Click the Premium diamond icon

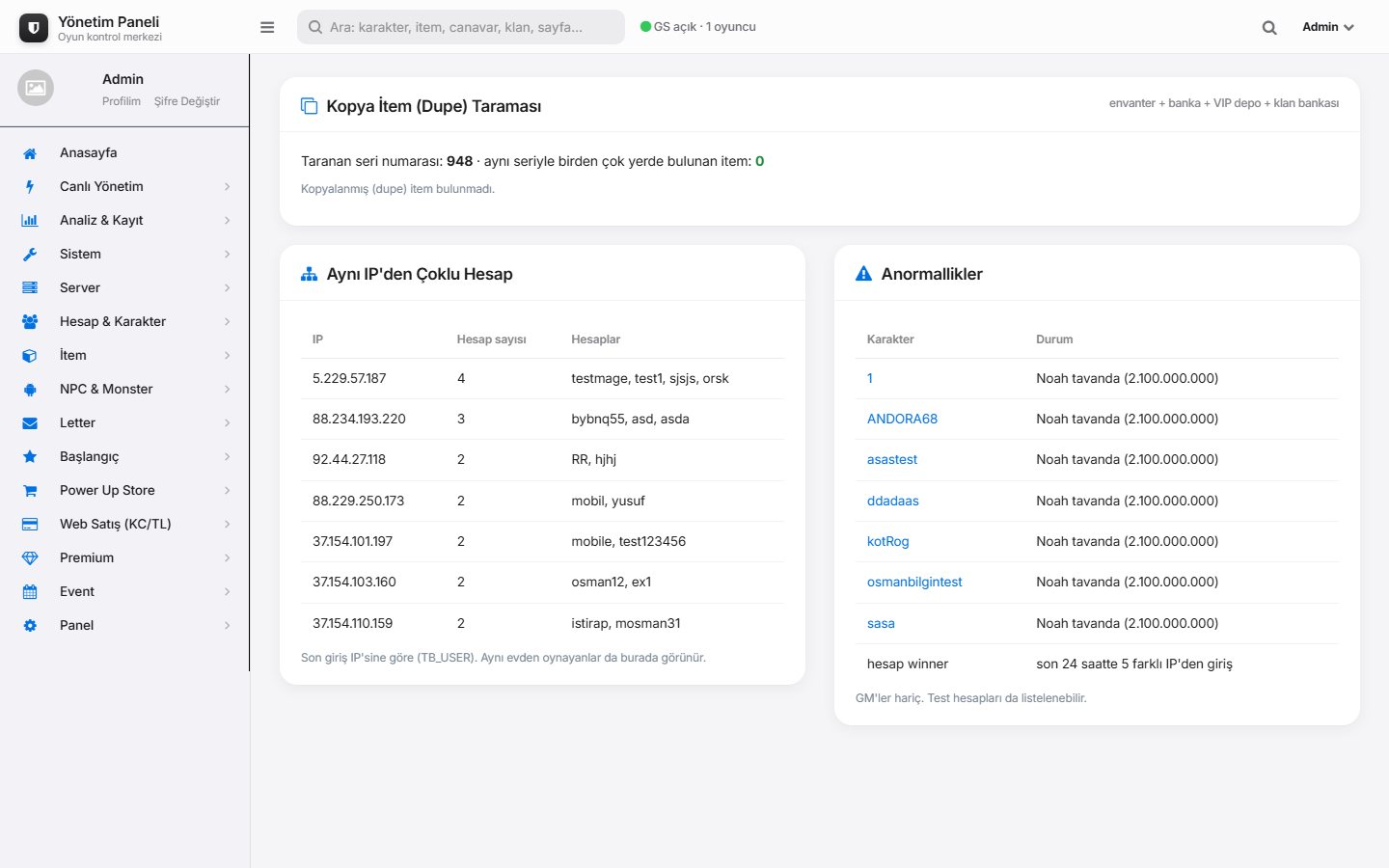30,558
